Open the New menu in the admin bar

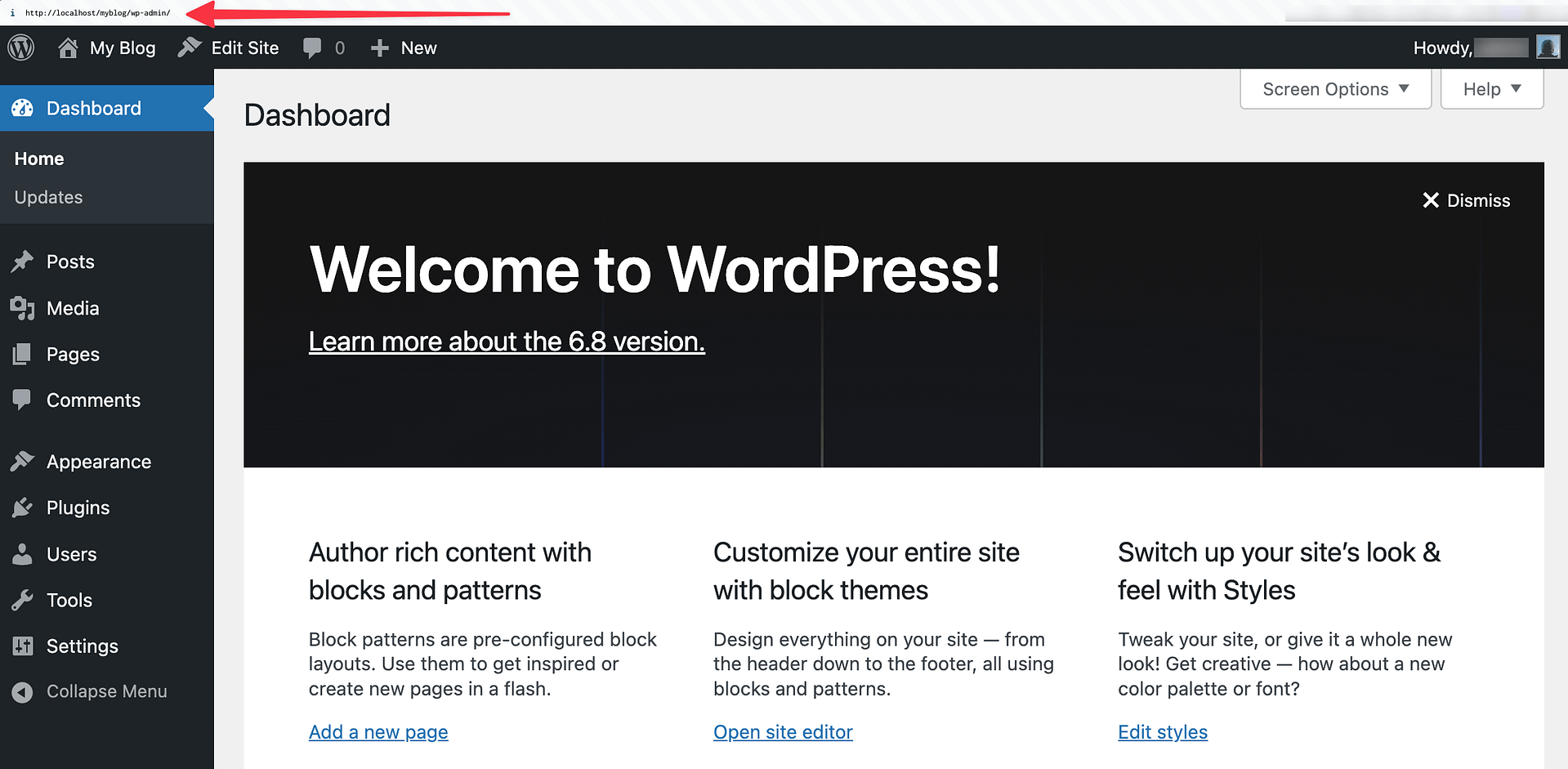click(x=403, y=47)
